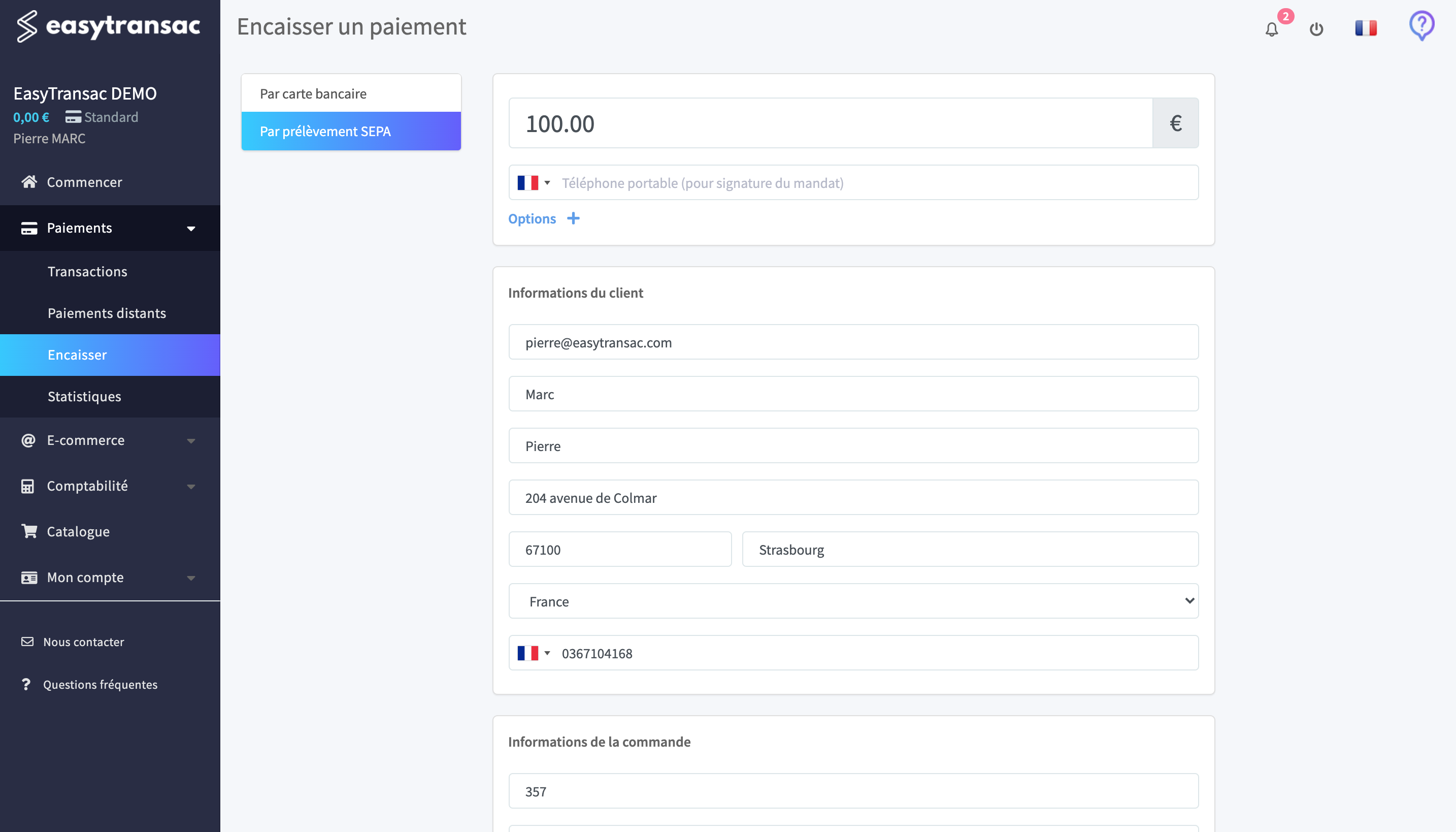Click the Marc name field
Viewport: 1456px width, 832px height.
(853, 394)
